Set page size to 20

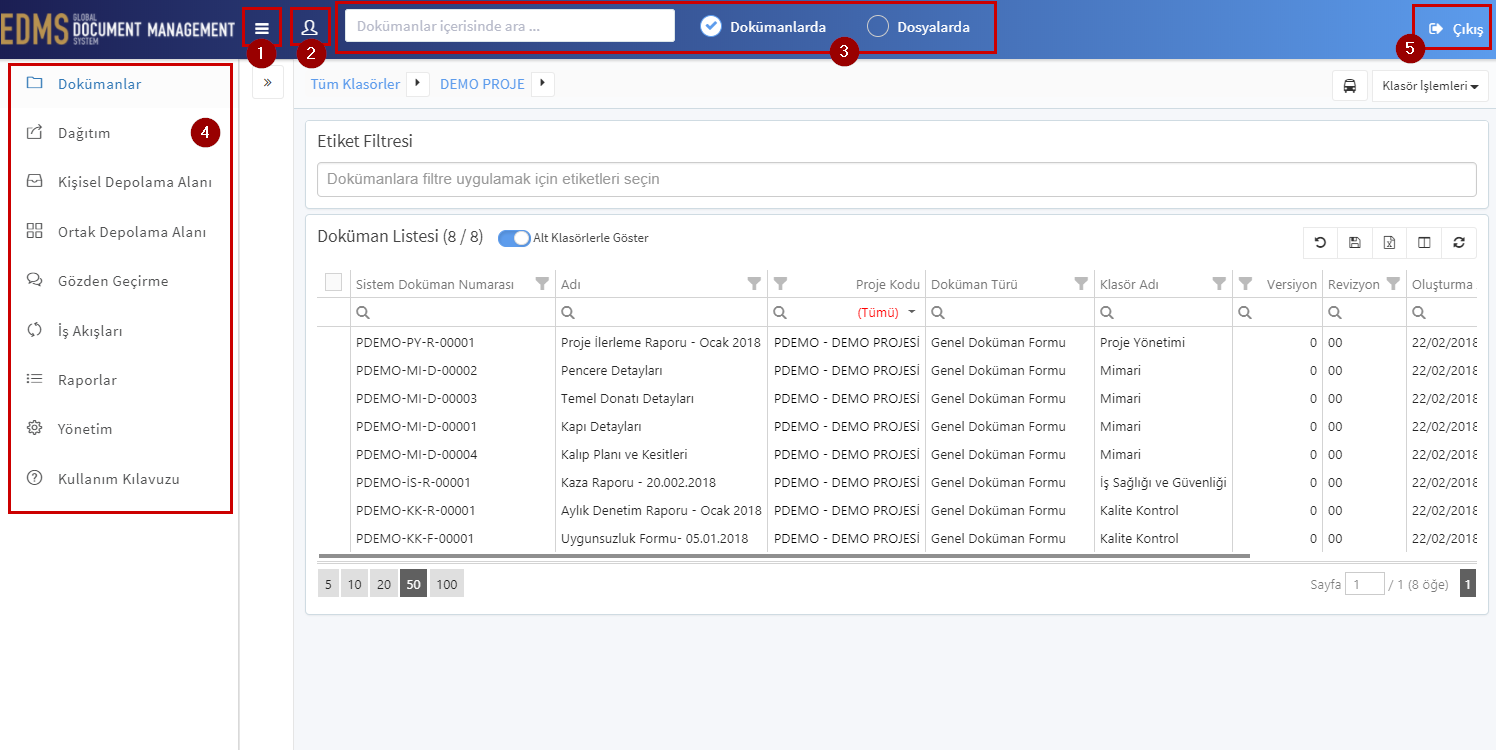click(384, 584)
